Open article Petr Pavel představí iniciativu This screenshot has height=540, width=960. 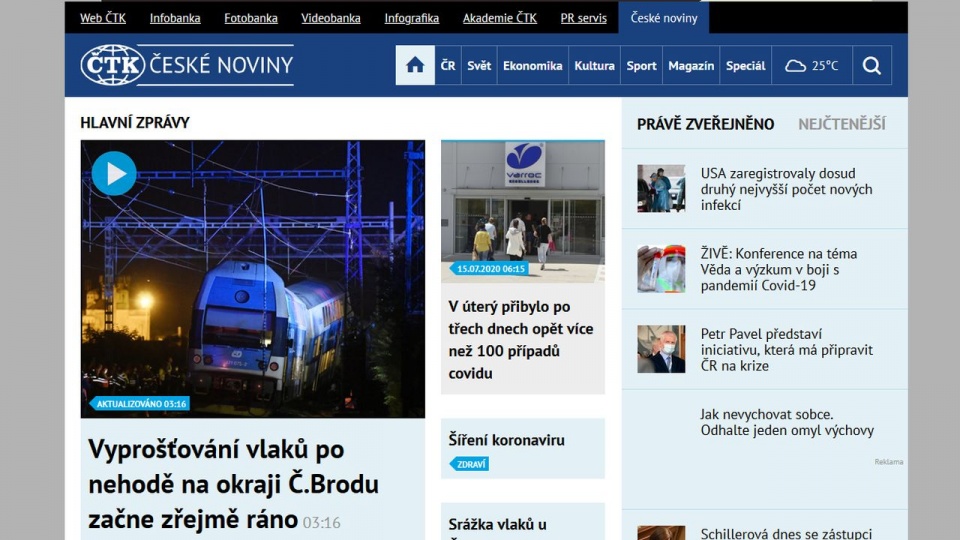(x=787, y=350)
